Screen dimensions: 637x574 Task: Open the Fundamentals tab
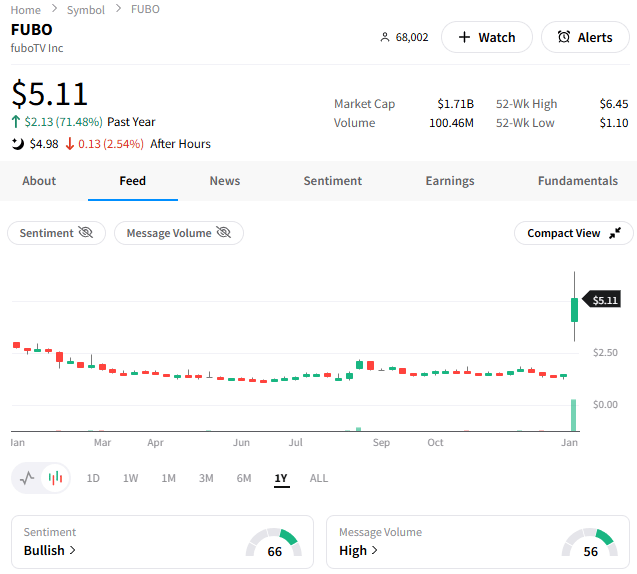[578, 181]
